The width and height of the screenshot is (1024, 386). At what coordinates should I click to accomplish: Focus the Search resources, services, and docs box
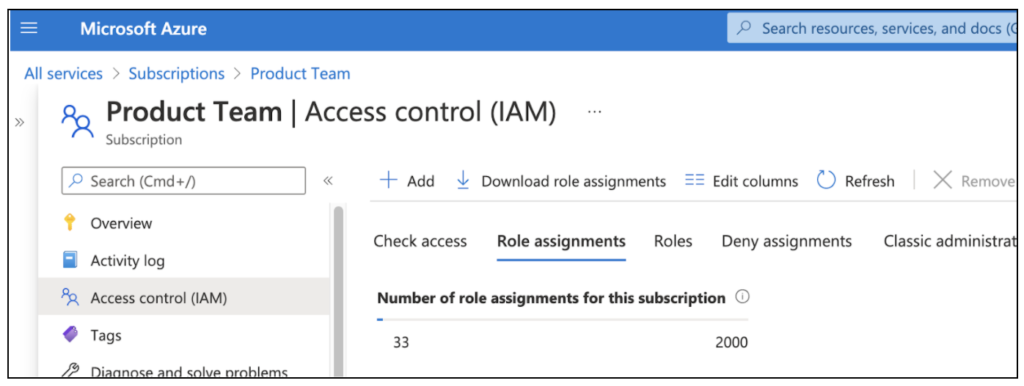pyautogui.click(x=871, y=29)
